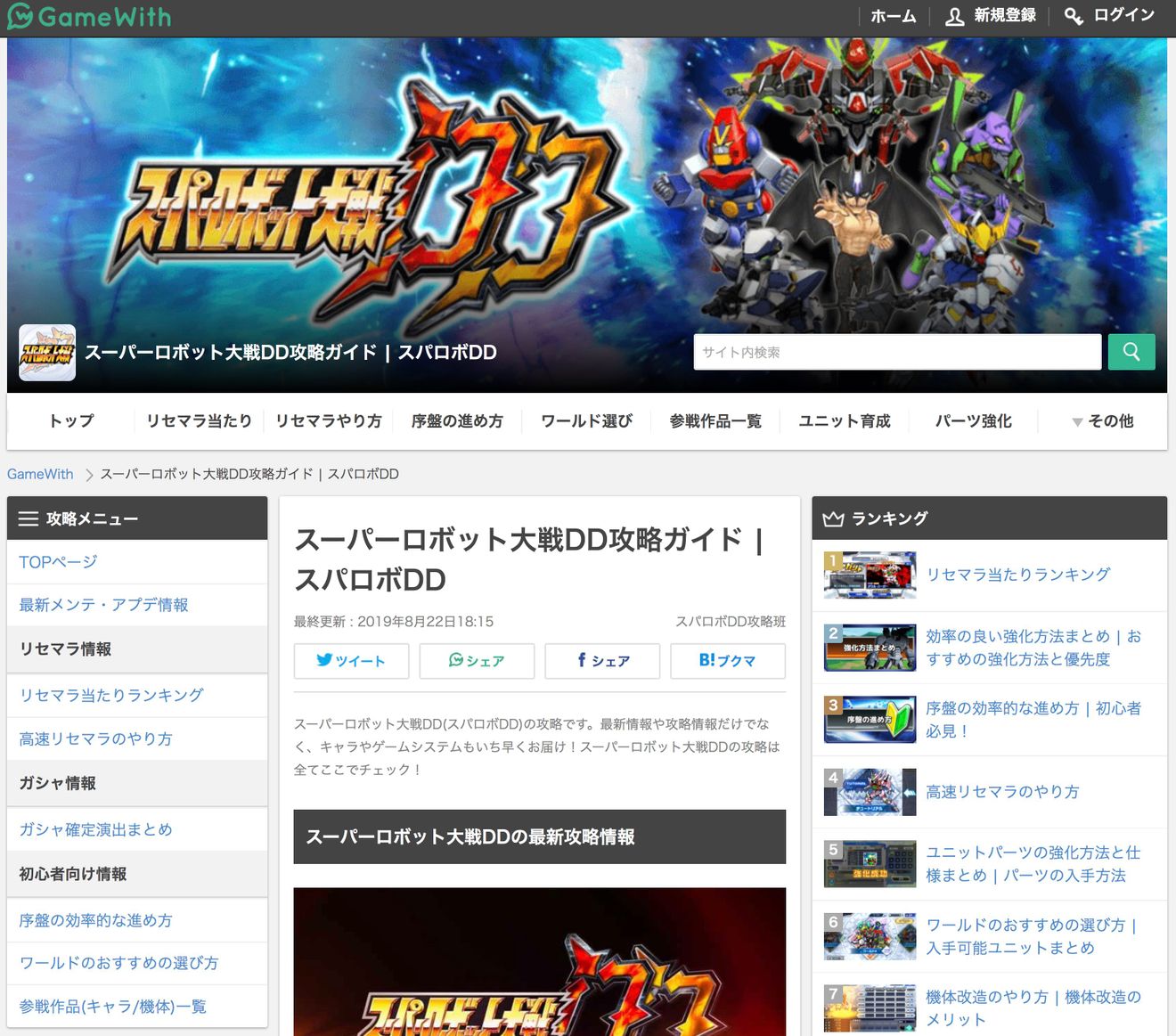The height and width of the screenshot is (1036, 1176).
Task: Click the hamburger icon in 攻略メニュー header
Action: pyautogui.click(x=29, y=518)
